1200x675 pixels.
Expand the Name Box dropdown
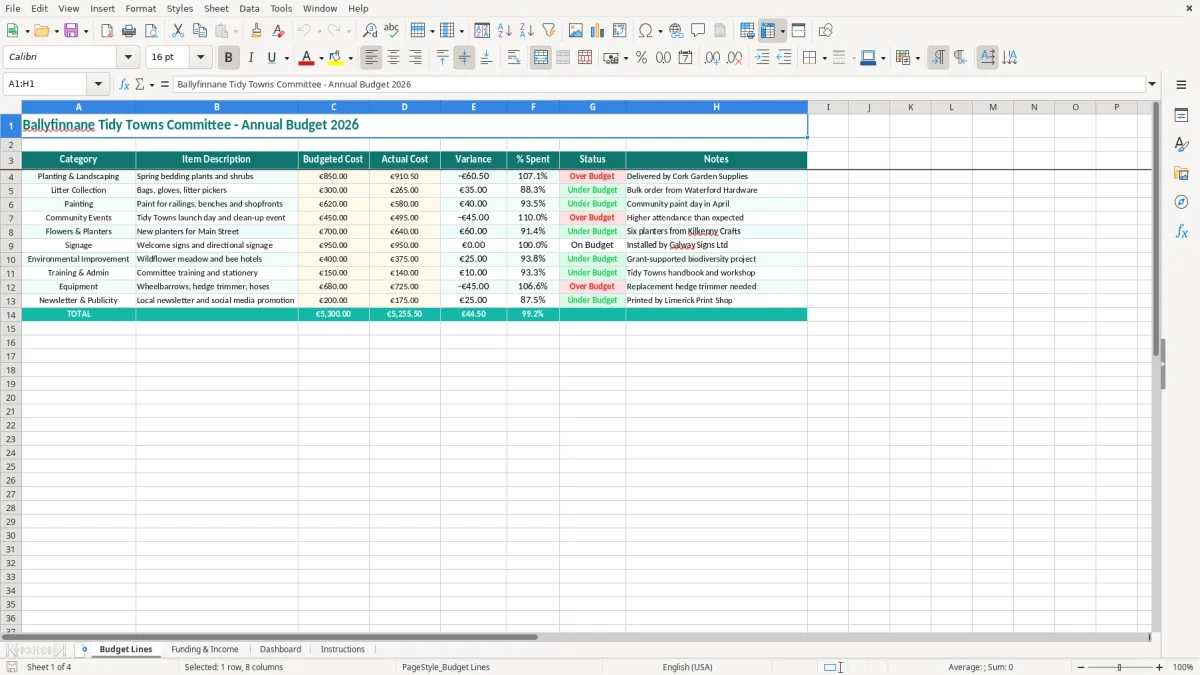pos(98,85)
